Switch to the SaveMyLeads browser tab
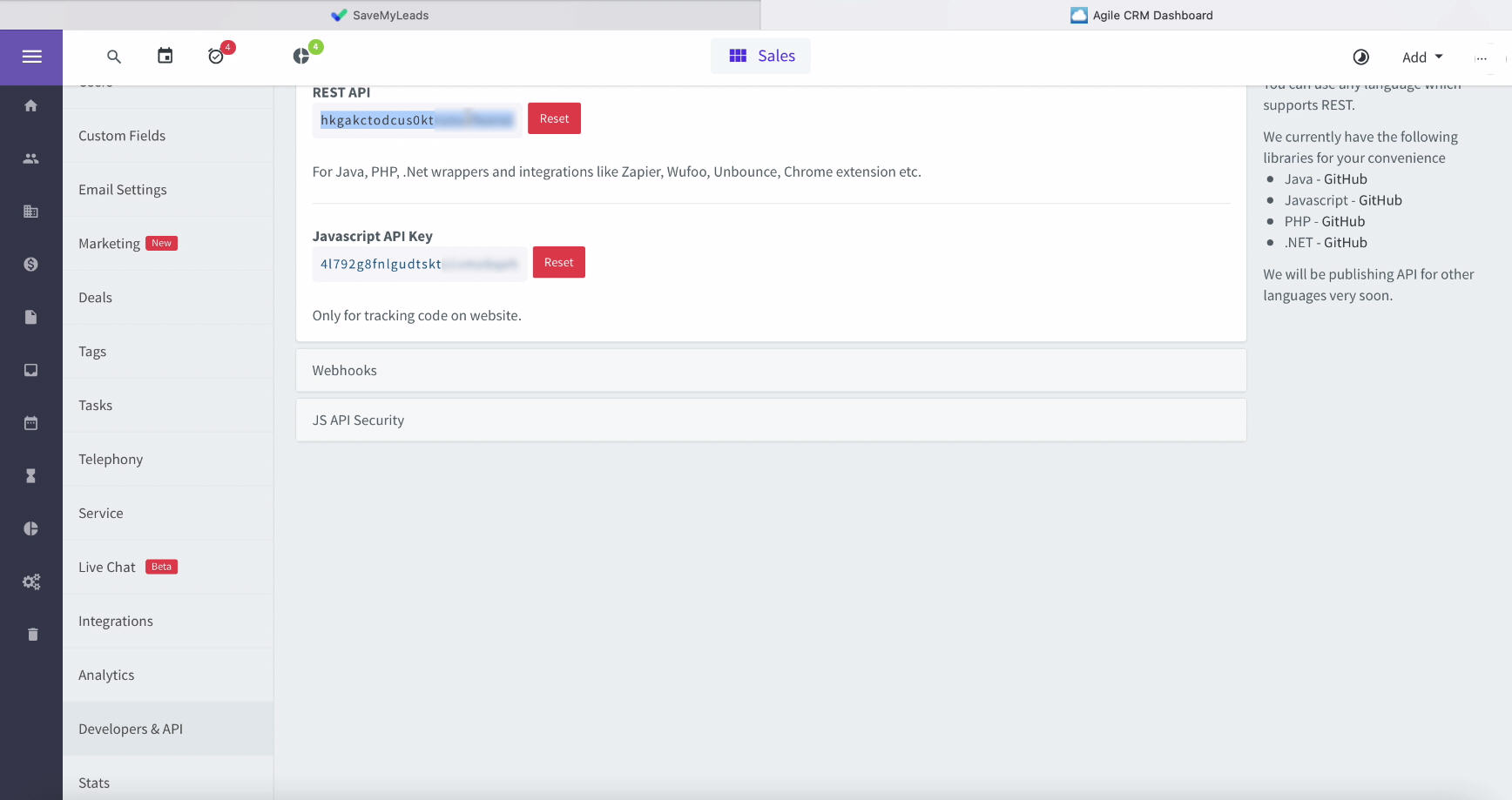The height and width of the screenshot is (800, 1512). click(x=380, y=15)
